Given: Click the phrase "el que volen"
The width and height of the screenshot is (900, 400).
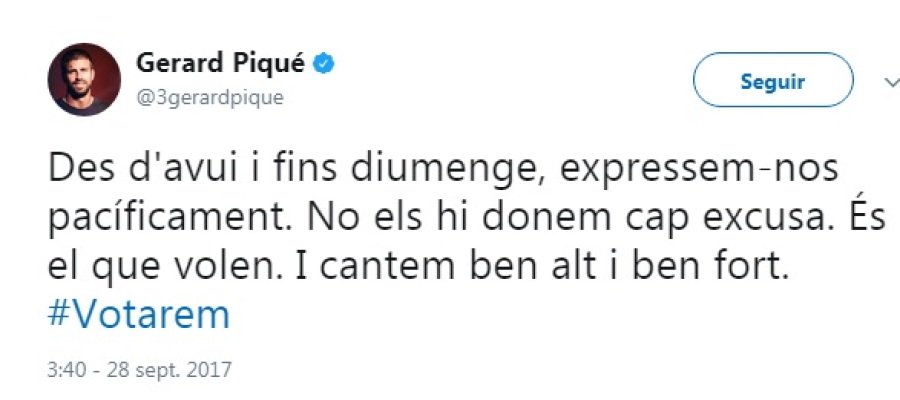Looking at the screenshot, I should [164, 269].
